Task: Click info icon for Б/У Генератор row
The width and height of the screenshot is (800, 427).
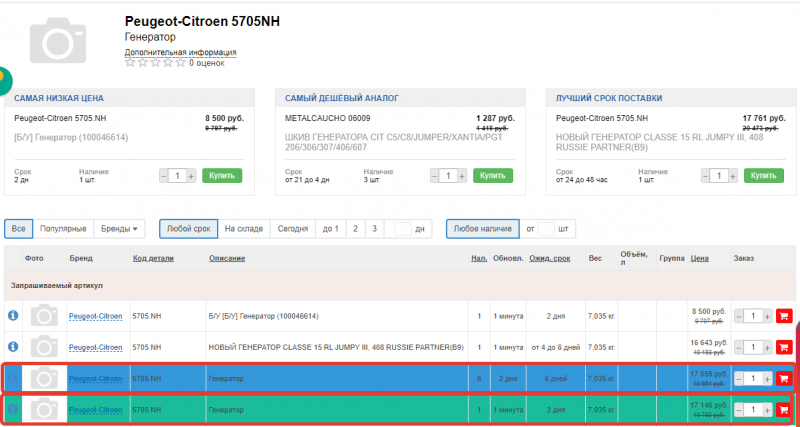Action: coord(13,315)
